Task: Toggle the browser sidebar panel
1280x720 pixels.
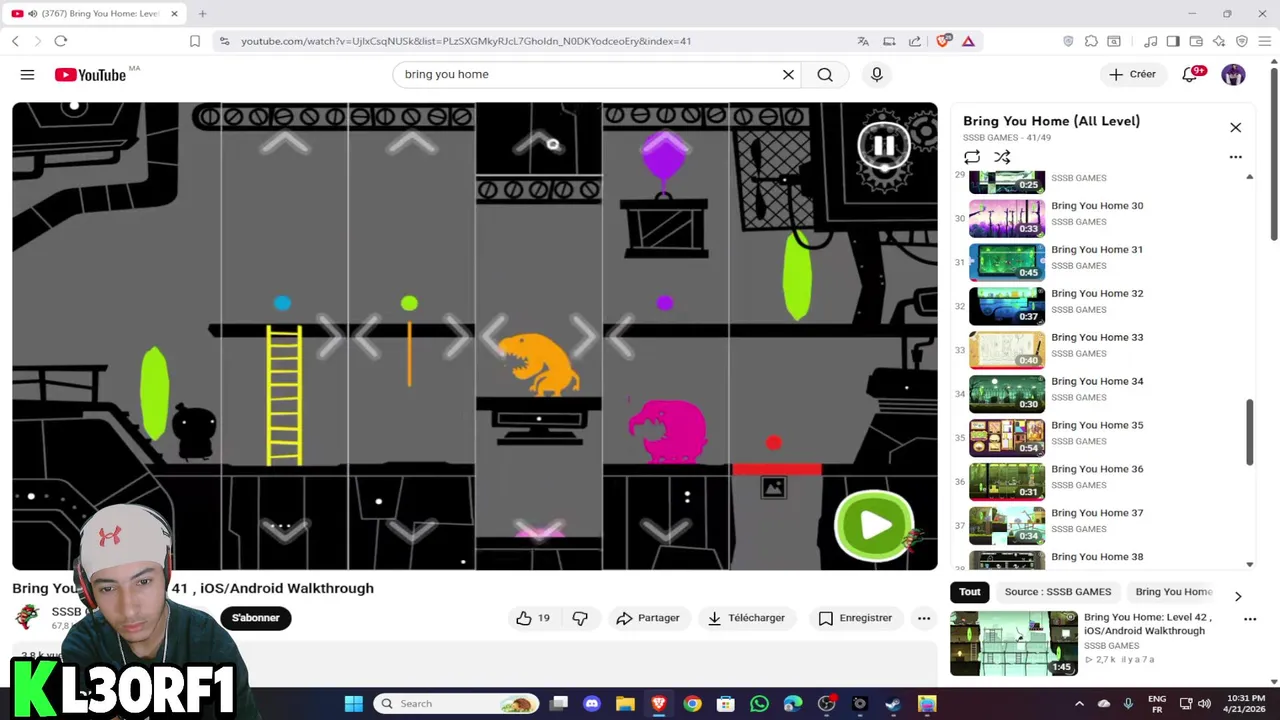Action: coord(1173,41)
